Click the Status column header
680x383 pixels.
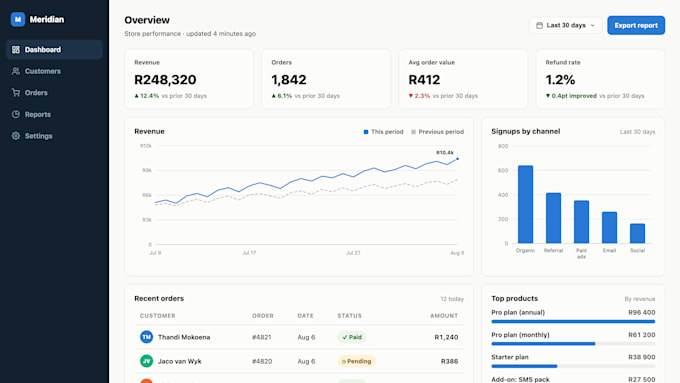[350, 316]
